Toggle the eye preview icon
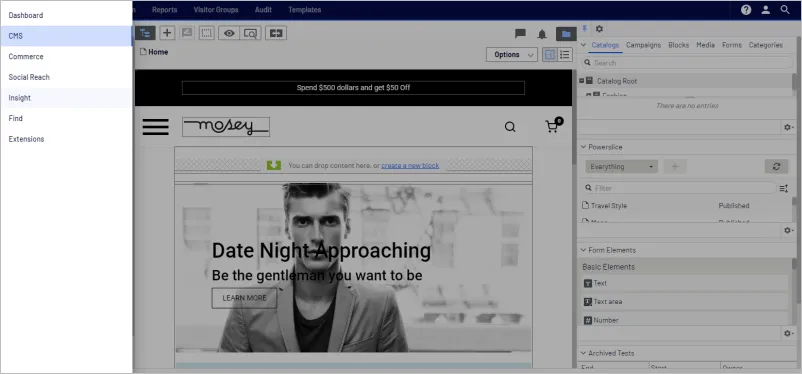Screen dimensions: 802x374 tap(229, 33)
